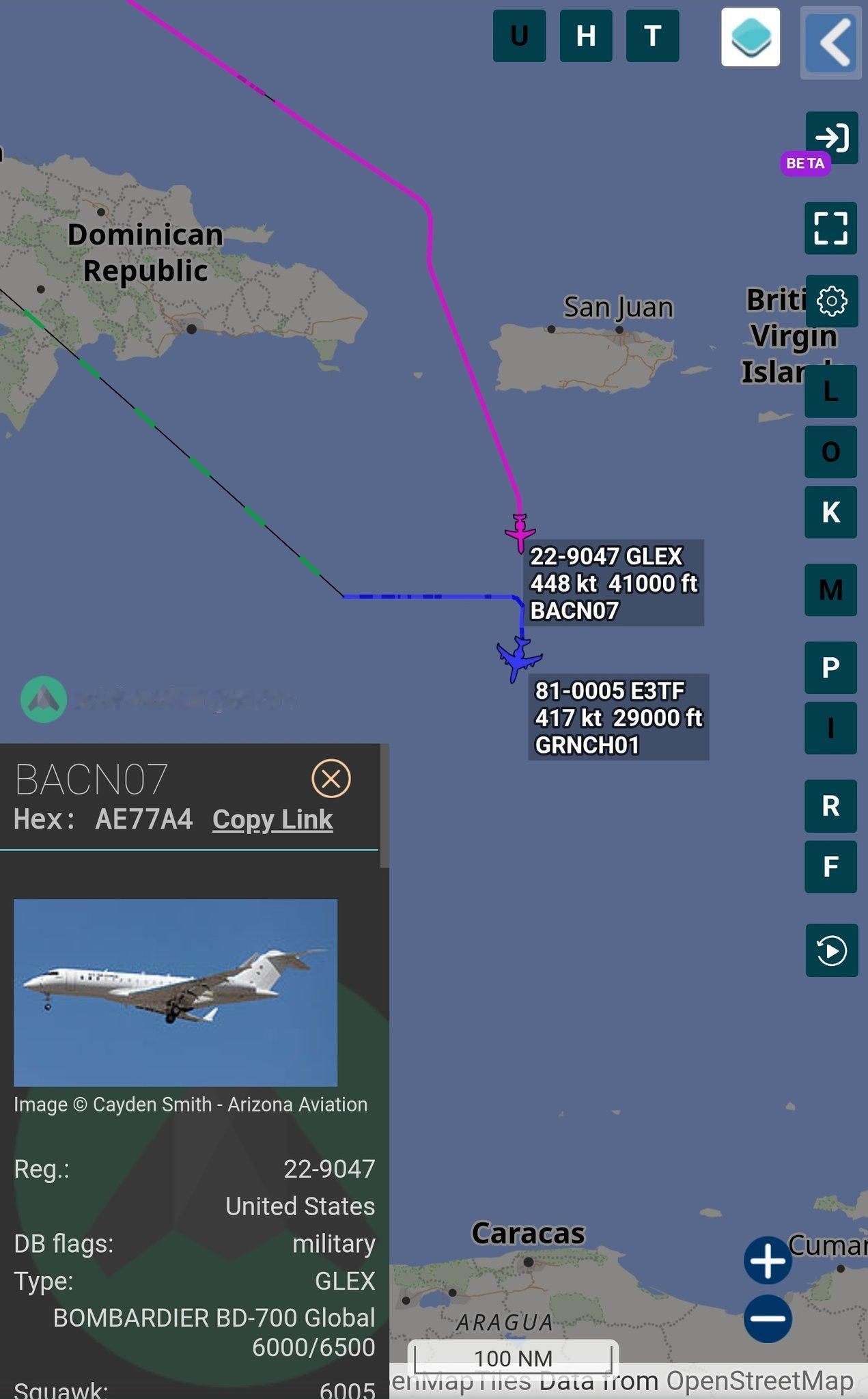Start the history replay icon
Viewport: 868px width, 1399px height.
831,950
